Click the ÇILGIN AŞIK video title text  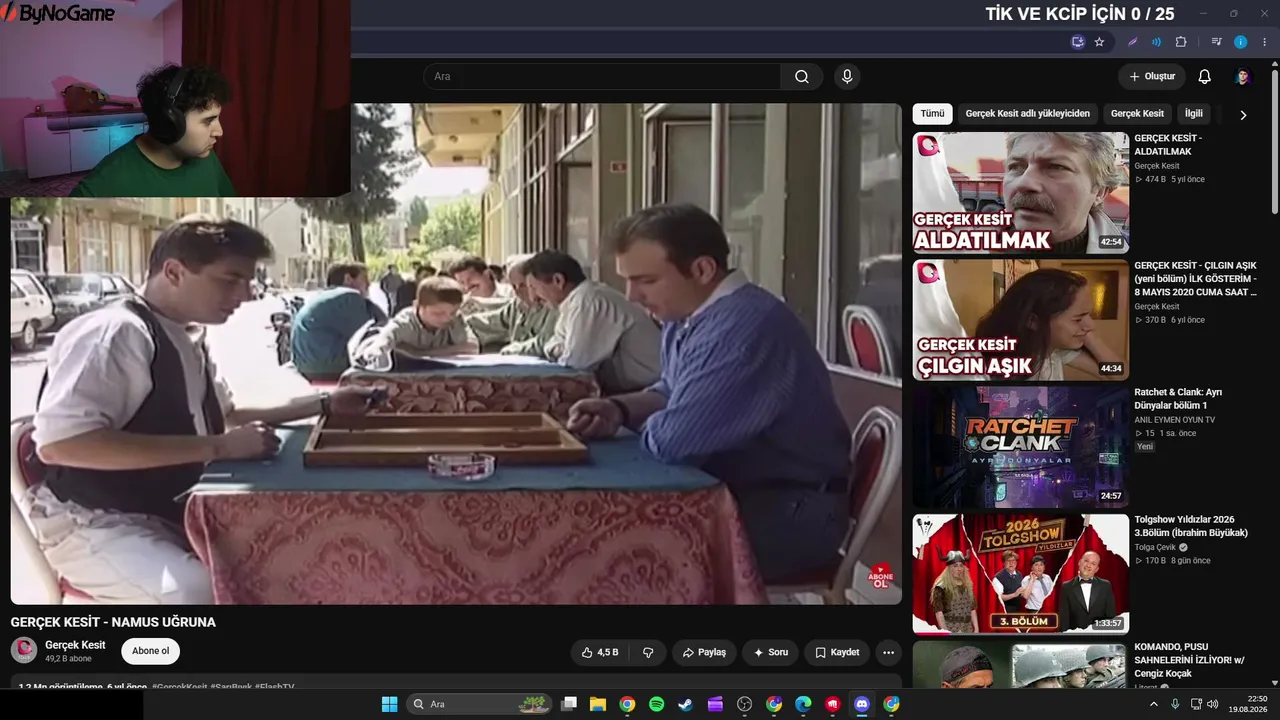(x=1195, y=278)
